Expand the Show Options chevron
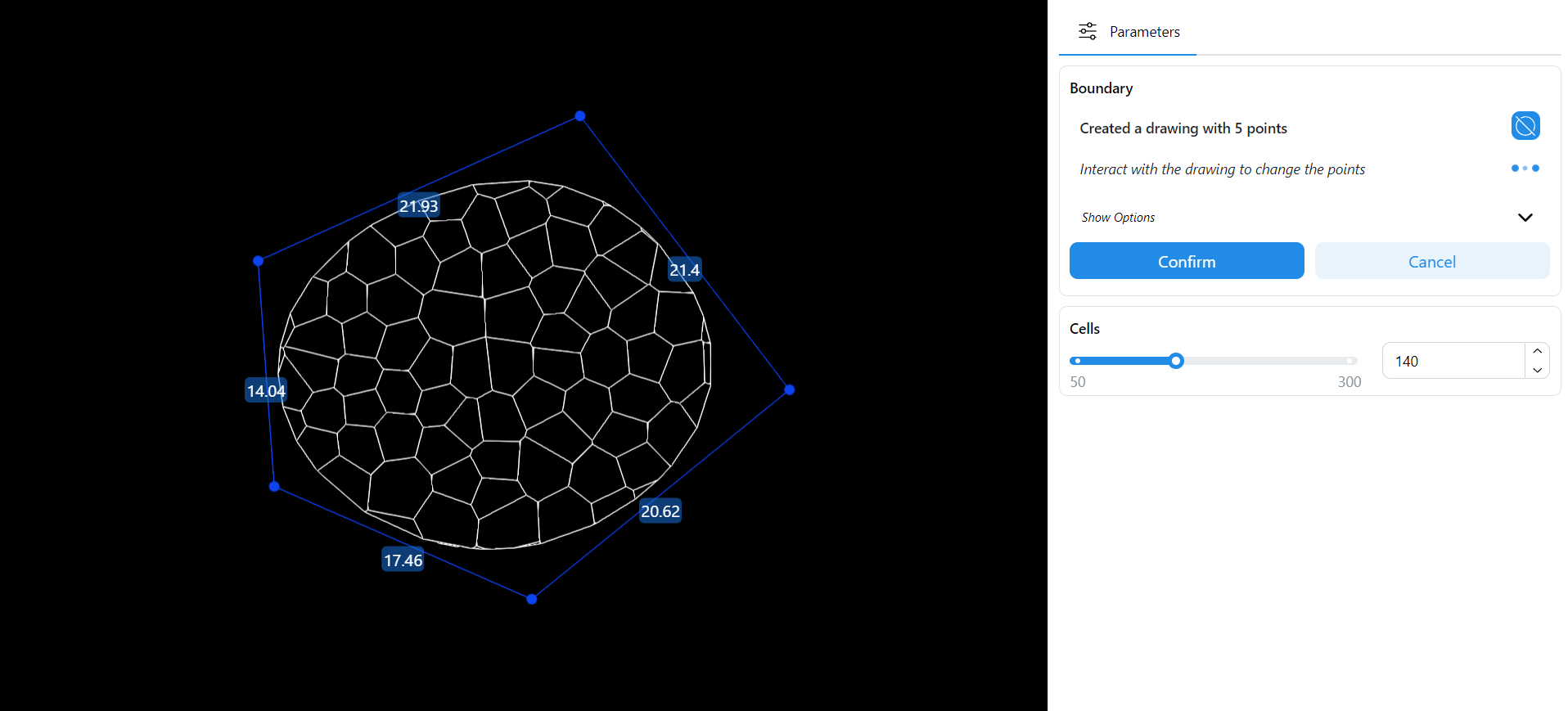The image size is (1568, 711). click(1525, 218)
